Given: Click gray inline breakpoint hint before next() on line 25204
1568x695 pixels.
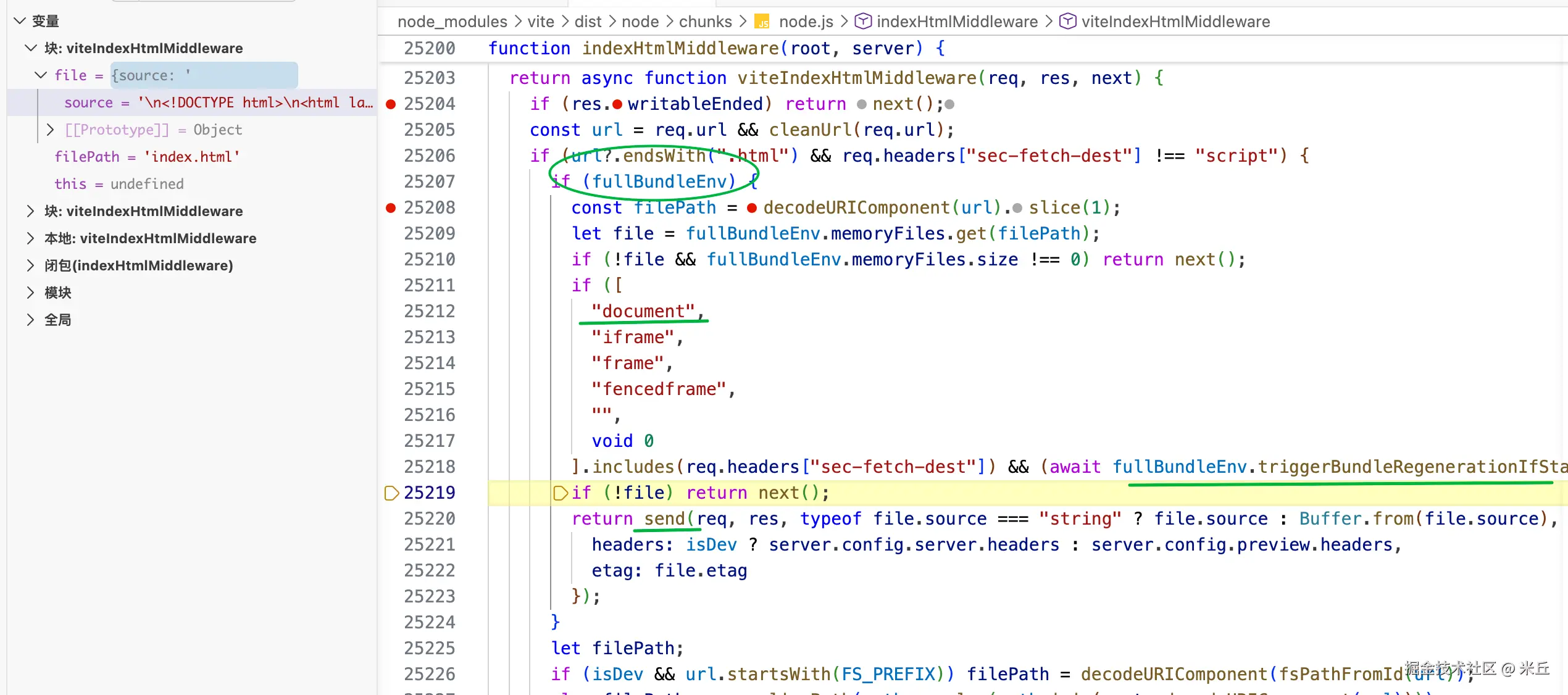Looking at the screenshot, I should (x=861, y=104).
